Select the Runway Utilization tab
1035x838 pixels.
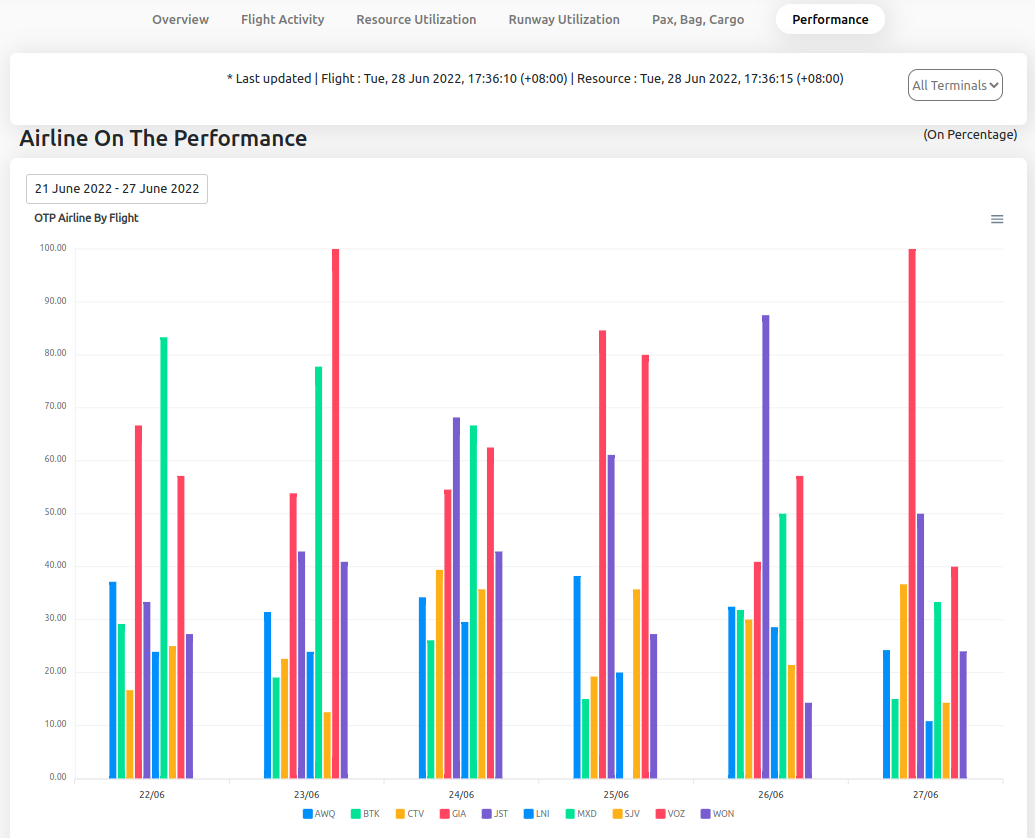[564, 20]
